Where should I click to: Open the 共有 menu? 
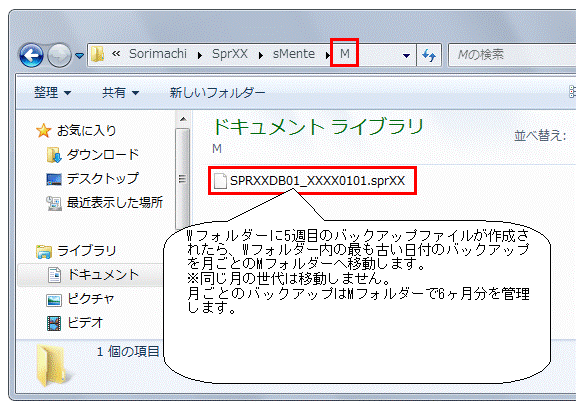120,93
